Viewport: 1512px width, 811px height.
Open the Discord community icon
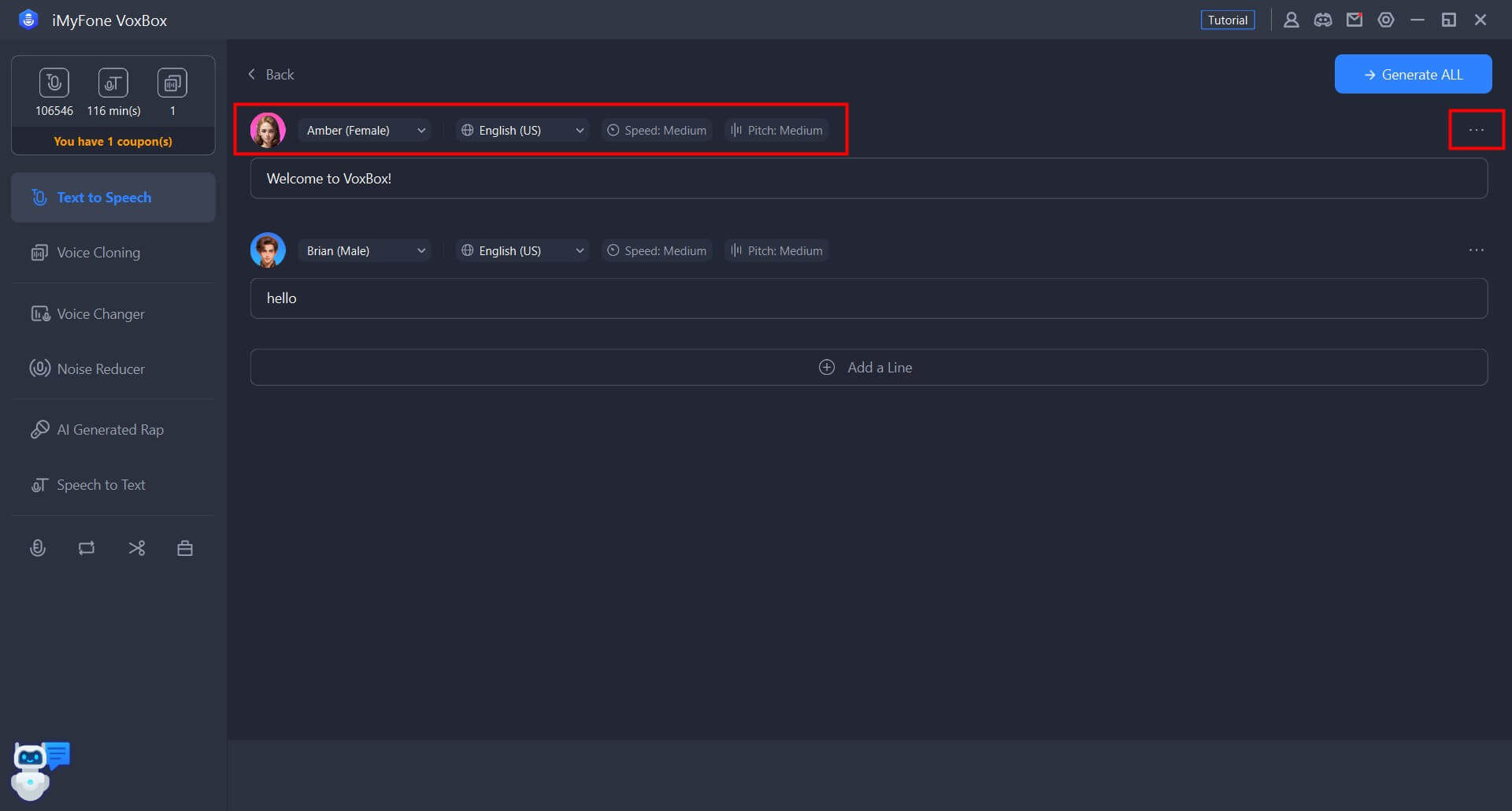point(1323,20)
